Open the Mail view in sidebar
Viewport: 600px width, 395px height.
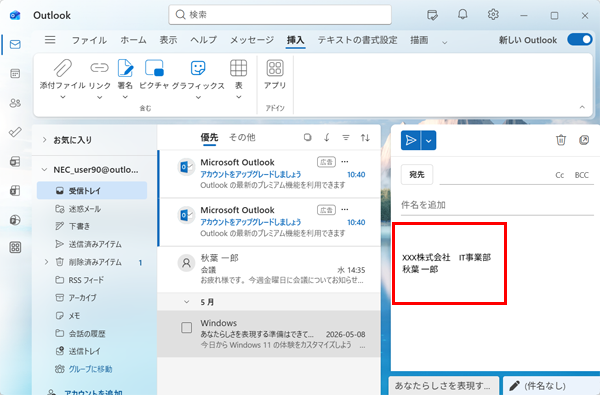click(x=15, y=44)
